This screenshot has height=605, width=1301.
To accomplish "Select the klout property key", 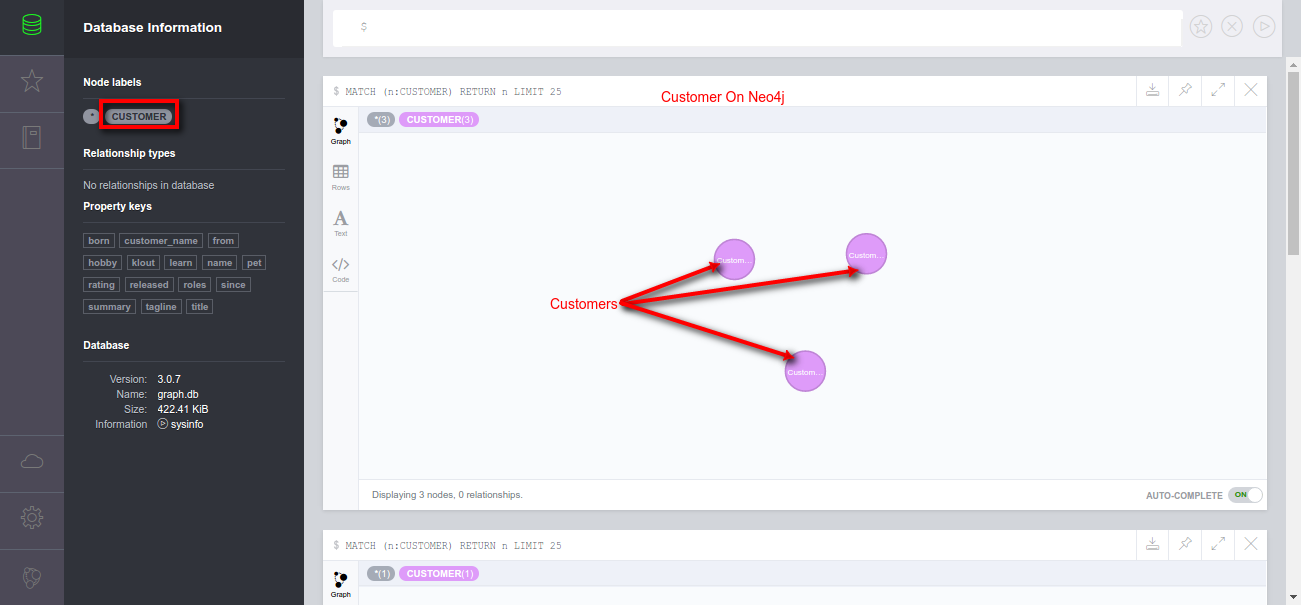I will pos(143,263).
